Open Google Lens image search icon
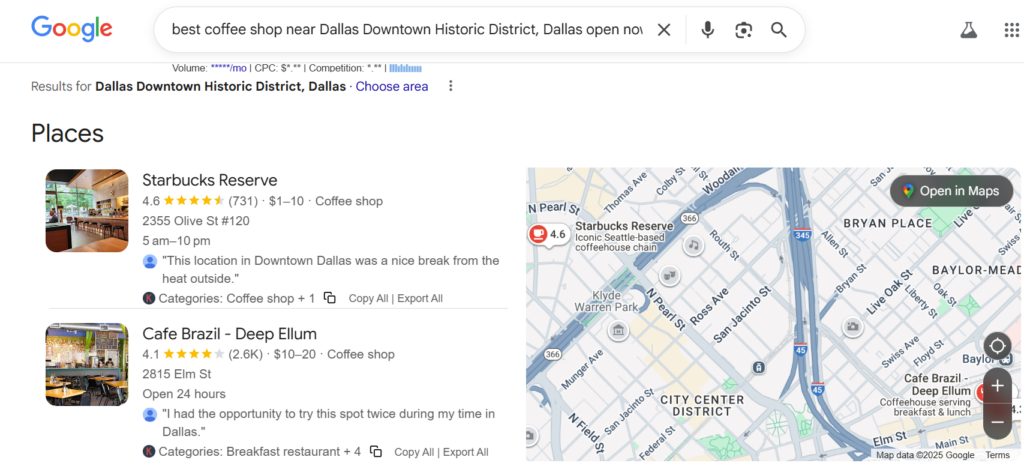This screenshot has width=1024, height=475. tap(743, 30)
